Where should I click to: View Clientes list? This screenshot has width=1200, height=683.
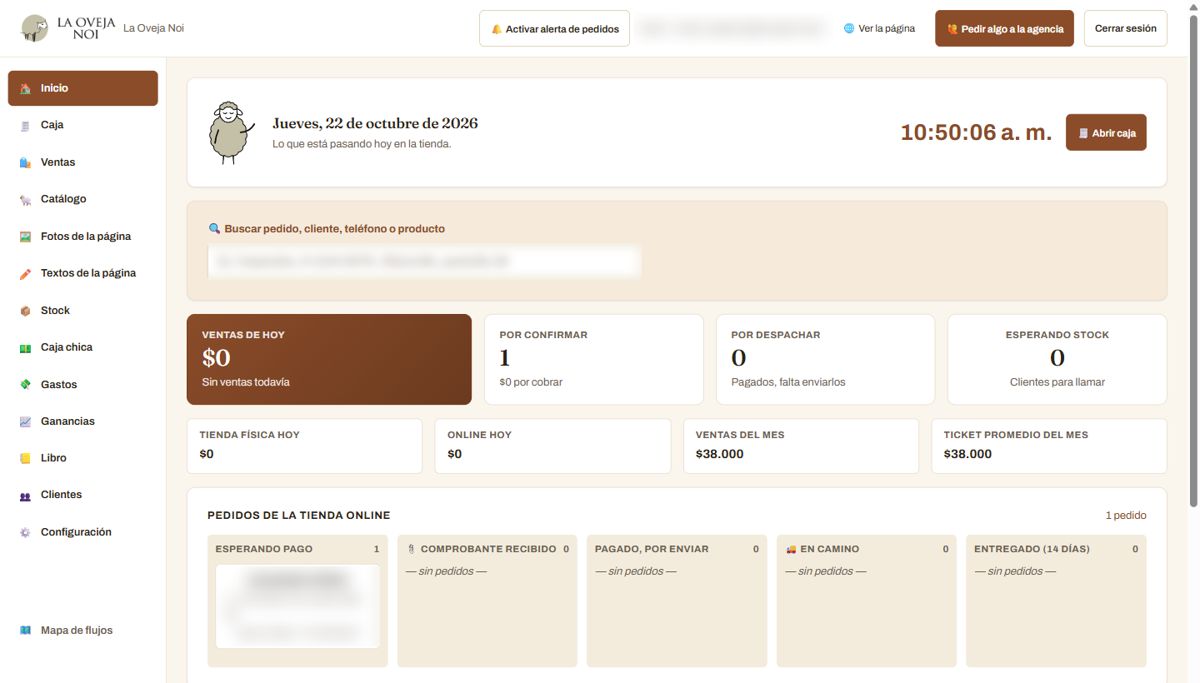[83, 495]
